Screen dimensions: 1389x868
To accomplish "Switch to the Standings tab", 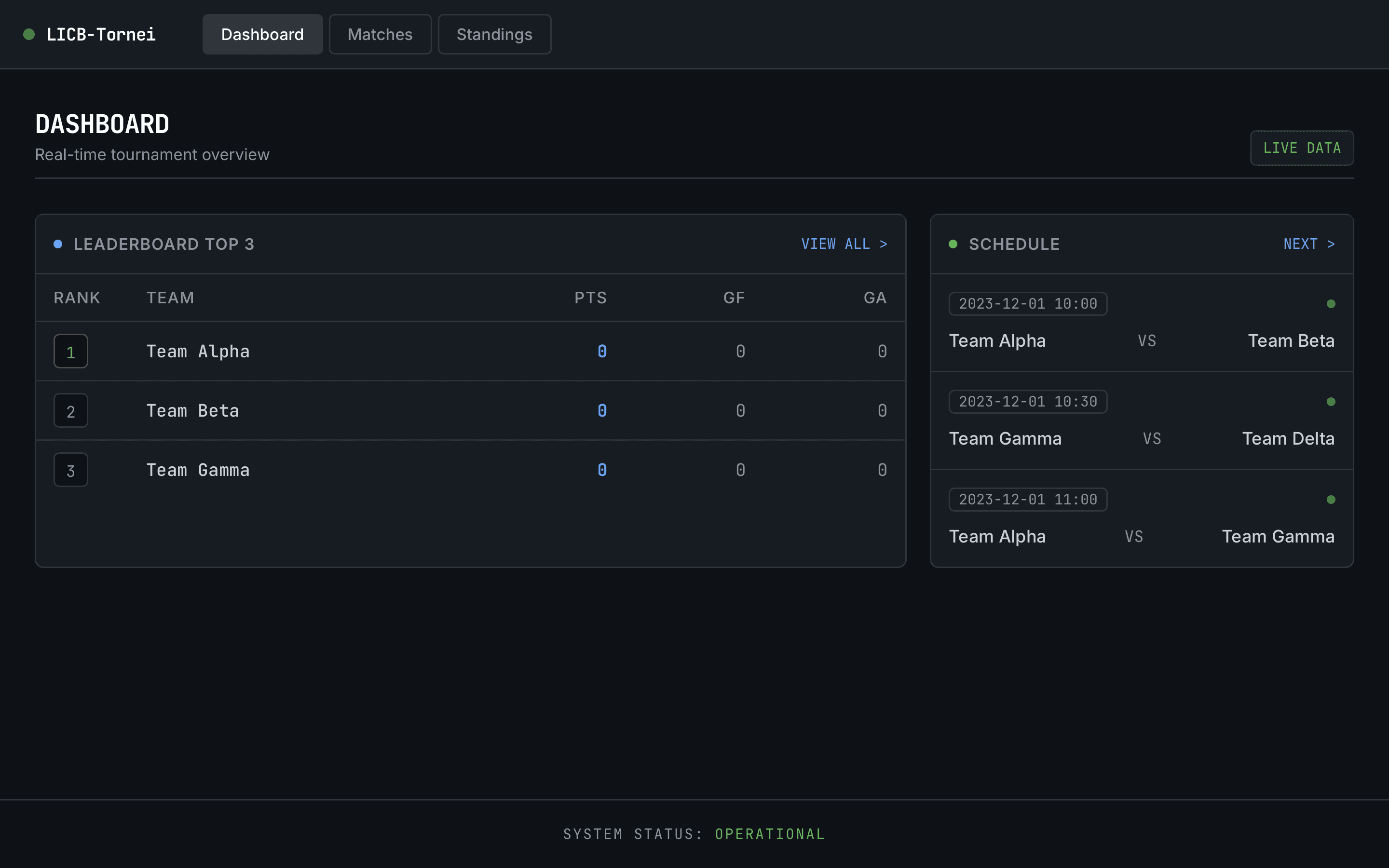I will tap(494, 34).
